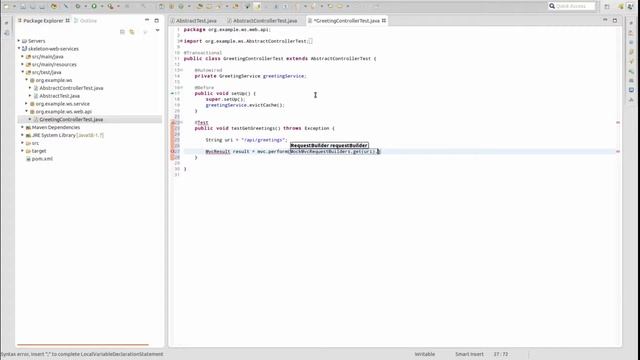Click the syntax error message in status bar
This screenshot has height=360, width=640.
coord(82,354)
